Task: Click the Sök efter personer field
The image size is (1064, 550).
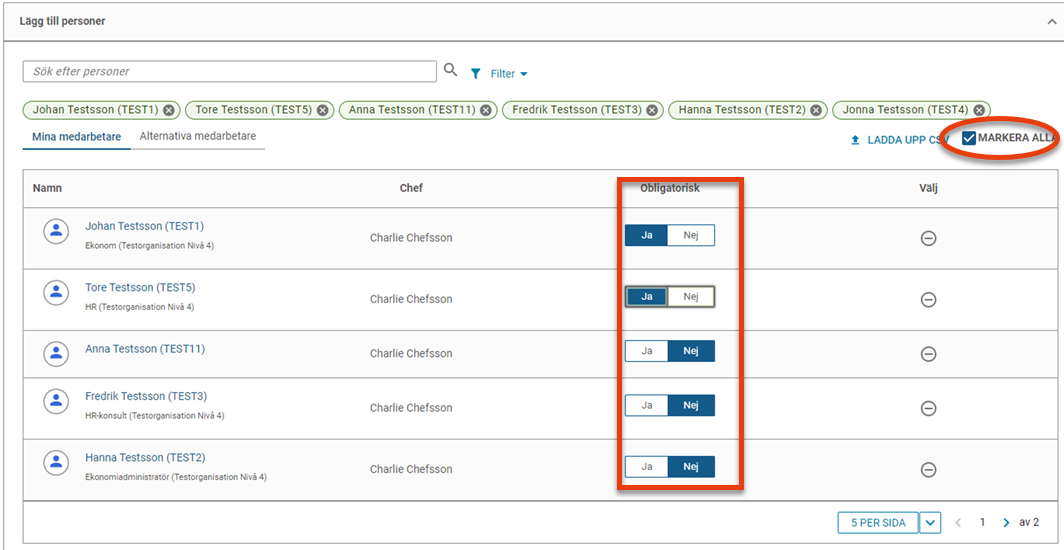Action: pyautogui.click(x=230, y=71)
